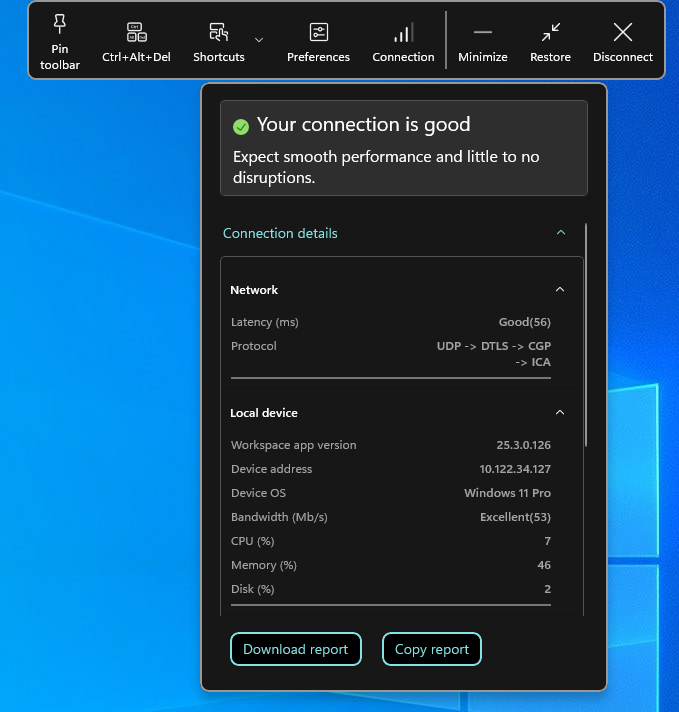Screen dimensions: 679x712
Task: Click the Restore arrows icon
Action: tap(550, 32)
